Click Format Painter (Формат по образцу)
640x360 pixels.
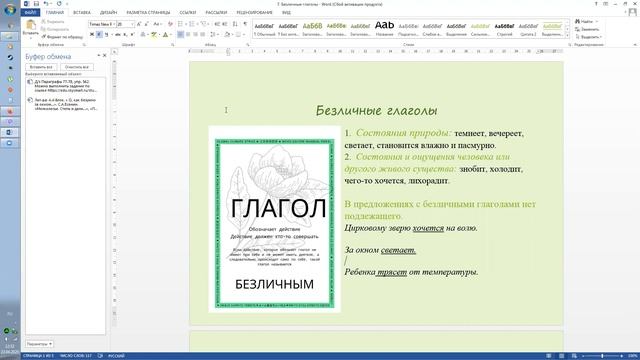click(x=62, y=37)
